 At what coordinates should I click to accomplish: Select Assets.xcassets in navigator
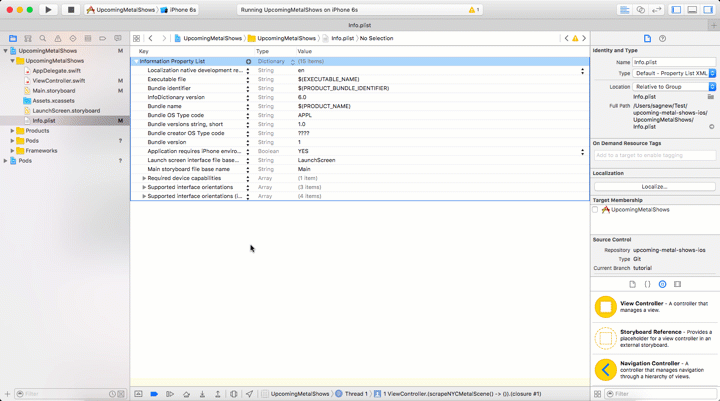(53, 101)
